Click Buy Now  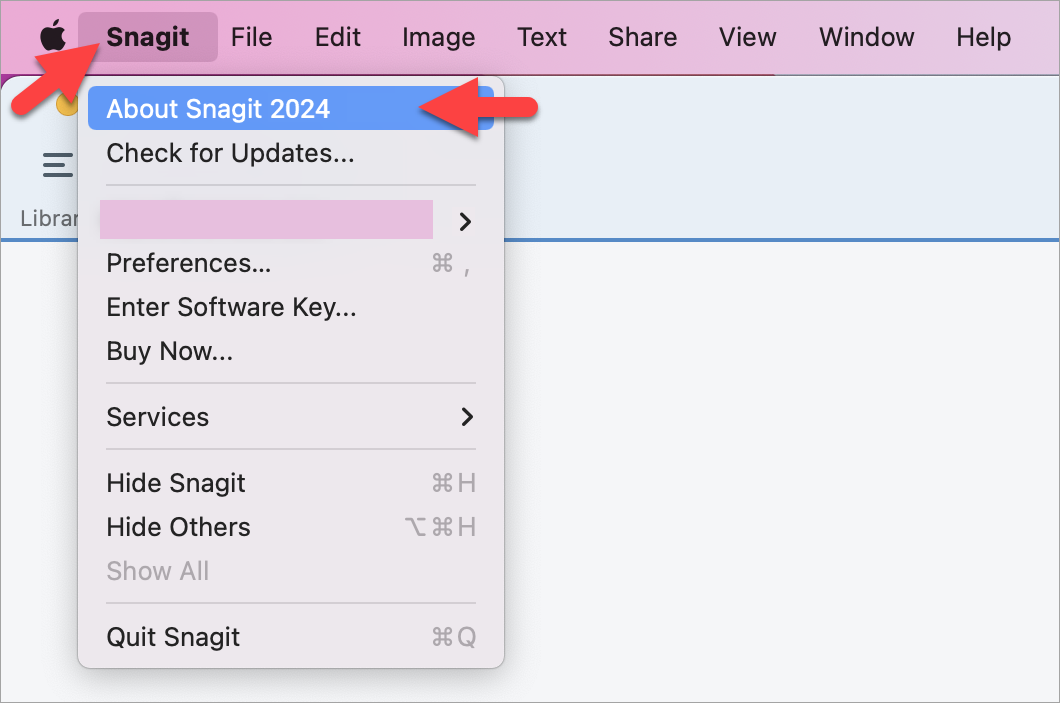[169, 351]
